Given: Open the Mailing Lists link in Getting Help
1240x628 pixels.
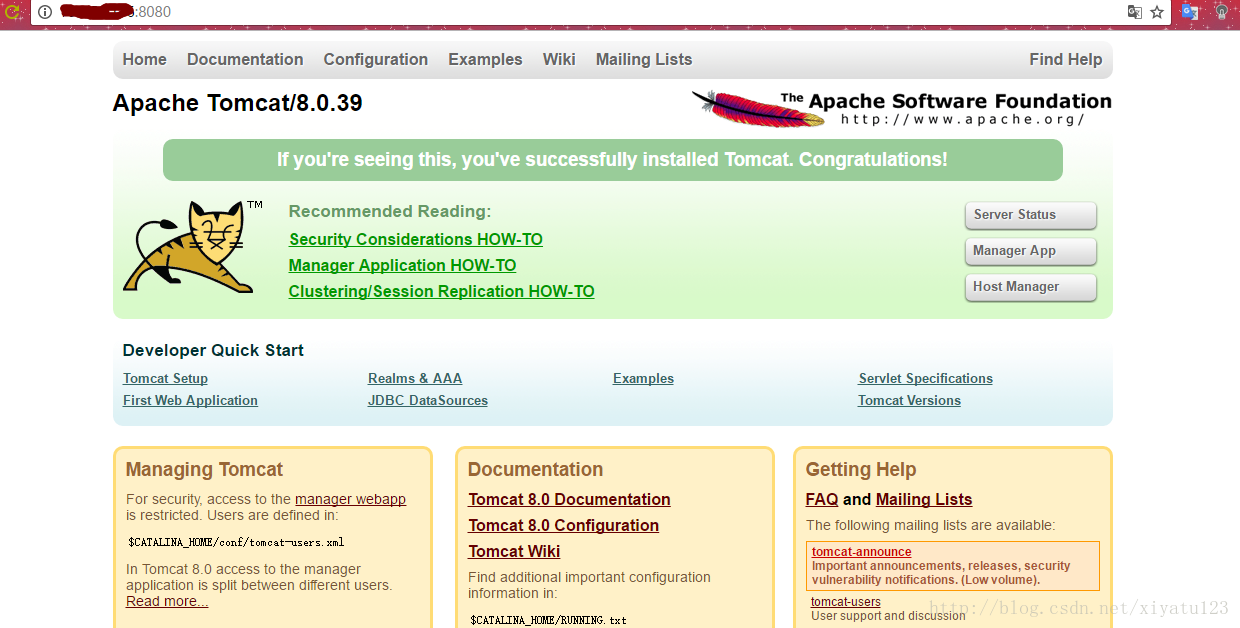Looking at the screenshot, I should 924,499.
